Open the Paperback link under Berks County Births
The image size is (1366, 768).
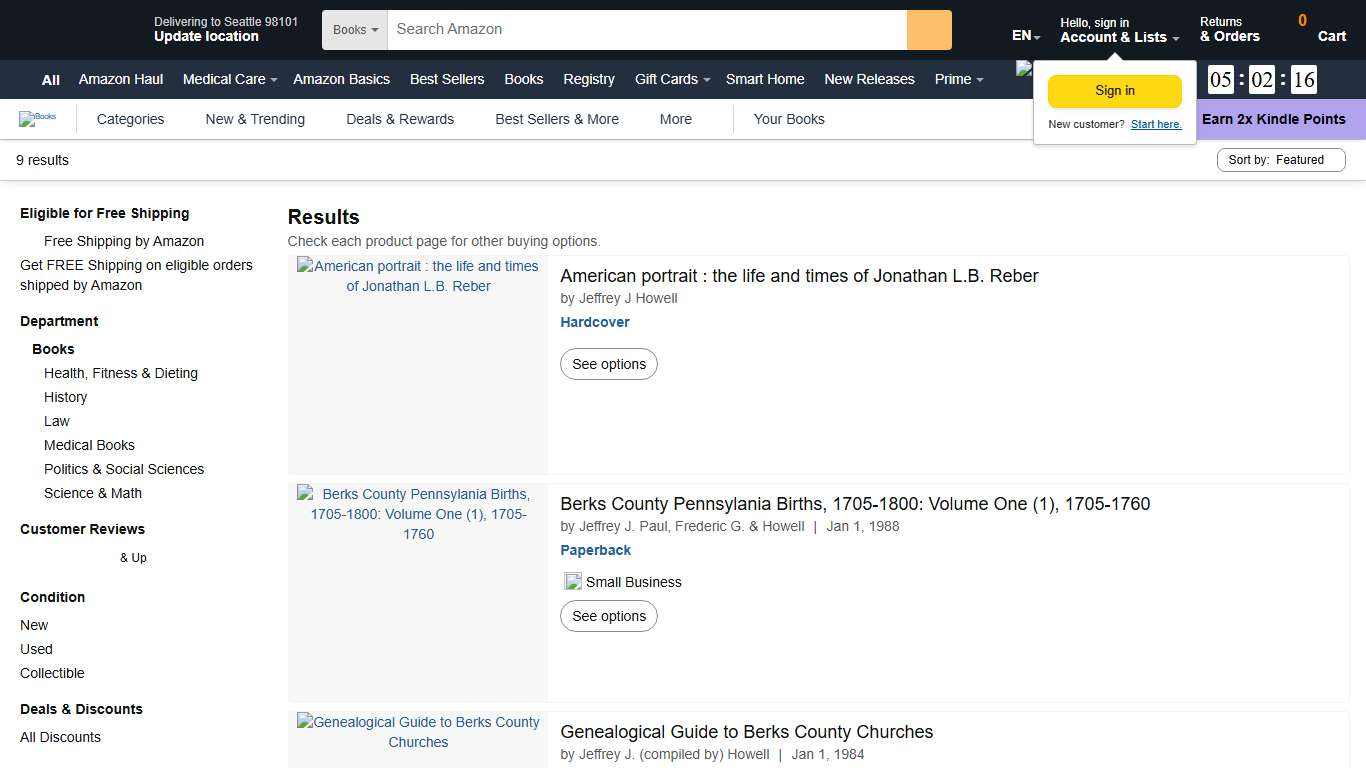tap(595, 550)
